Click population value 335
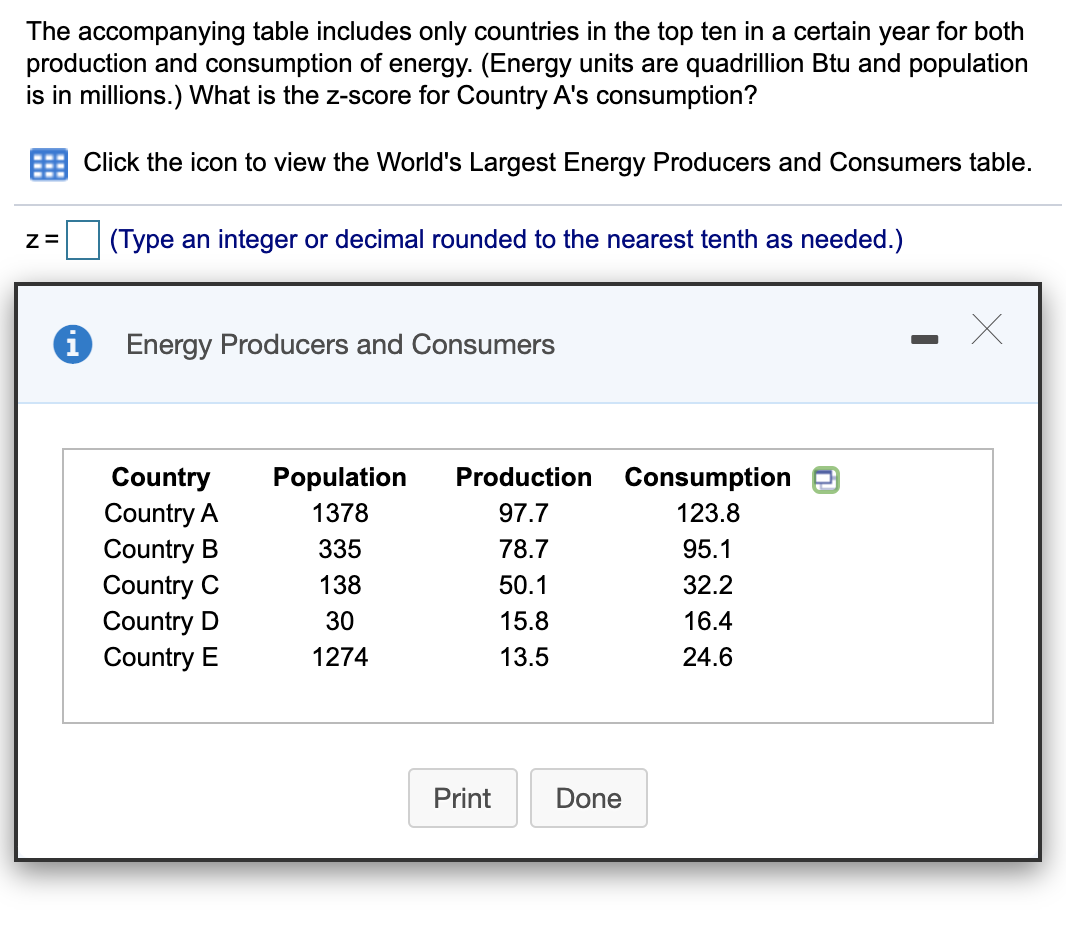Viewport: 1066px width, 946px height. point(340,550)
